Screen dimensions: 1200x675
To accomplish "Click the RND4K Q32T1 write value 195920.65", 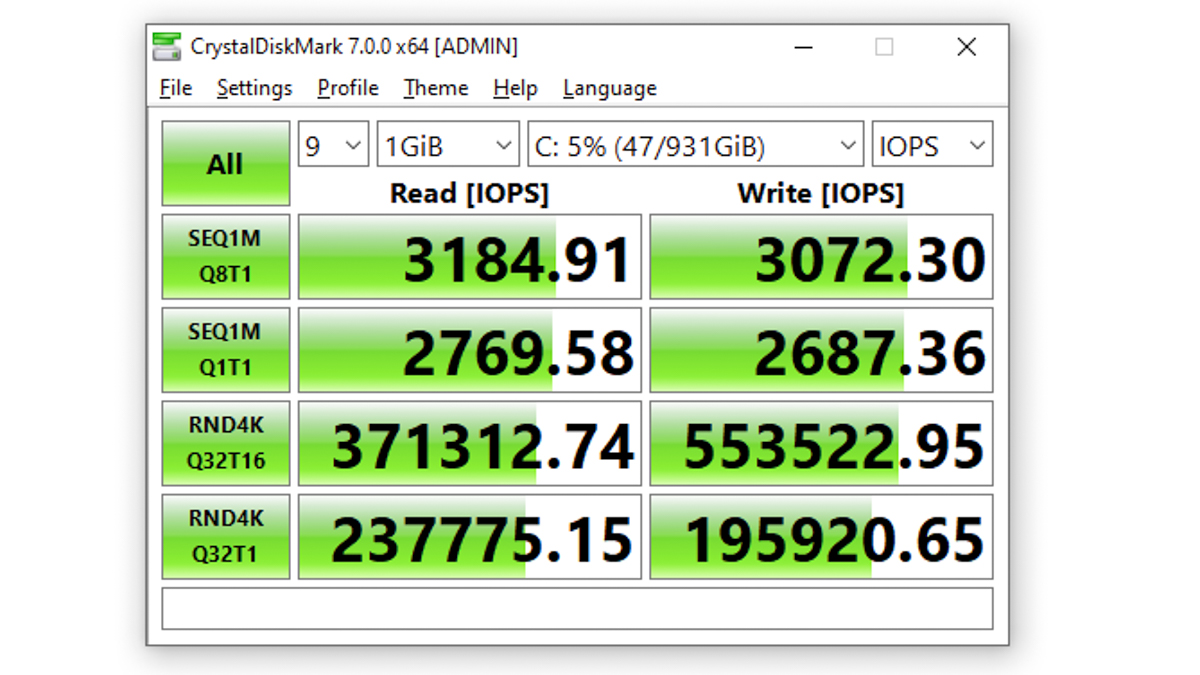I will [821, 536].
